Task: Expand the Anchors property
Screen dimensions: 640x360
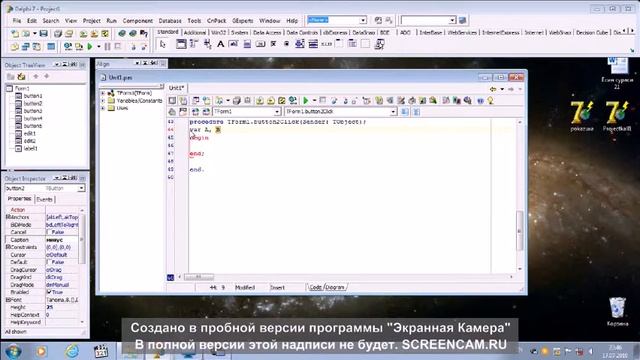Action: click(7, 217)
